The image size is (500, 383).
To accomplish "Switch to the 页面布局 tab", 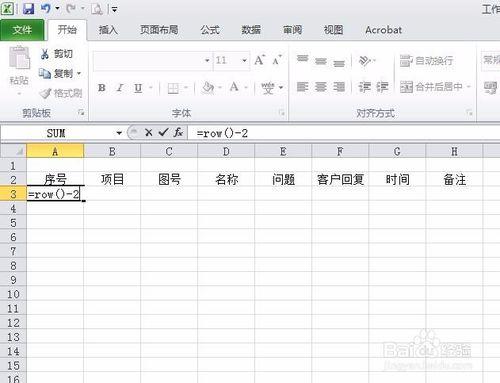I will tap(159, 30).
